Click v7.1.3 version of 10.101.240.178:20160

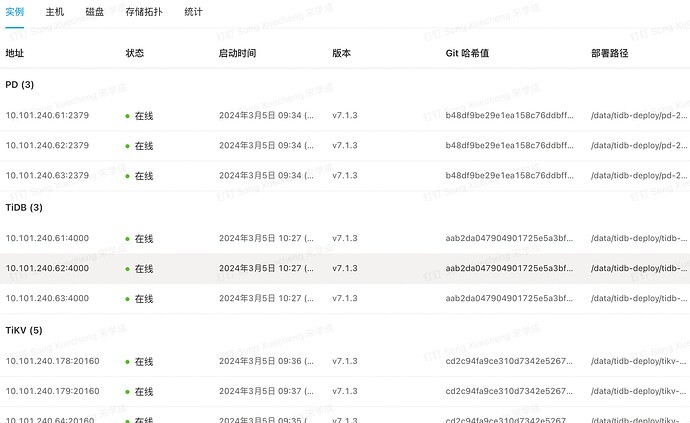tap(345, 361)
